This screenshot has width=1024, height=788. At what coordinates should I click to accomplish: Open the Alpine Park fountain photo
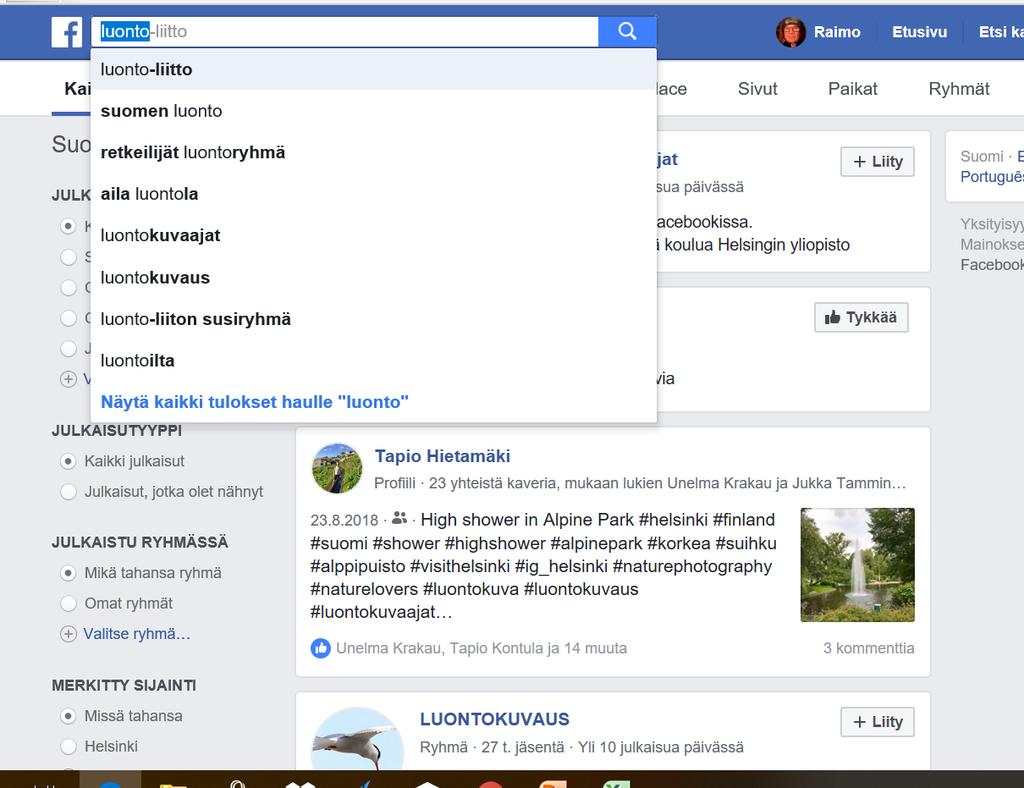(857, 565)
